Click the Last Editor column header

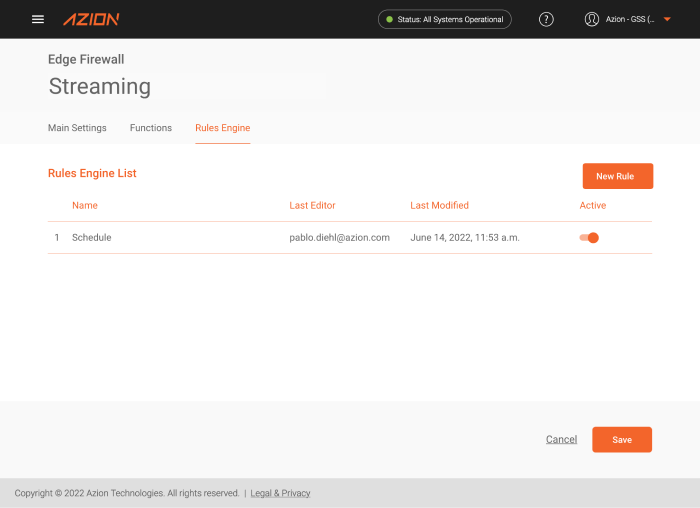coord(312,205)
